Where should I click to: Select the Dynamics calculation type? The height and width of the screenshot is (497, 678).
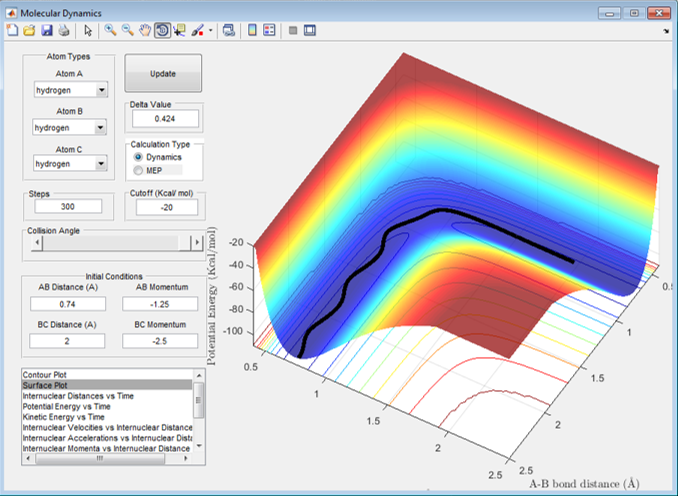tap(139, 158)
